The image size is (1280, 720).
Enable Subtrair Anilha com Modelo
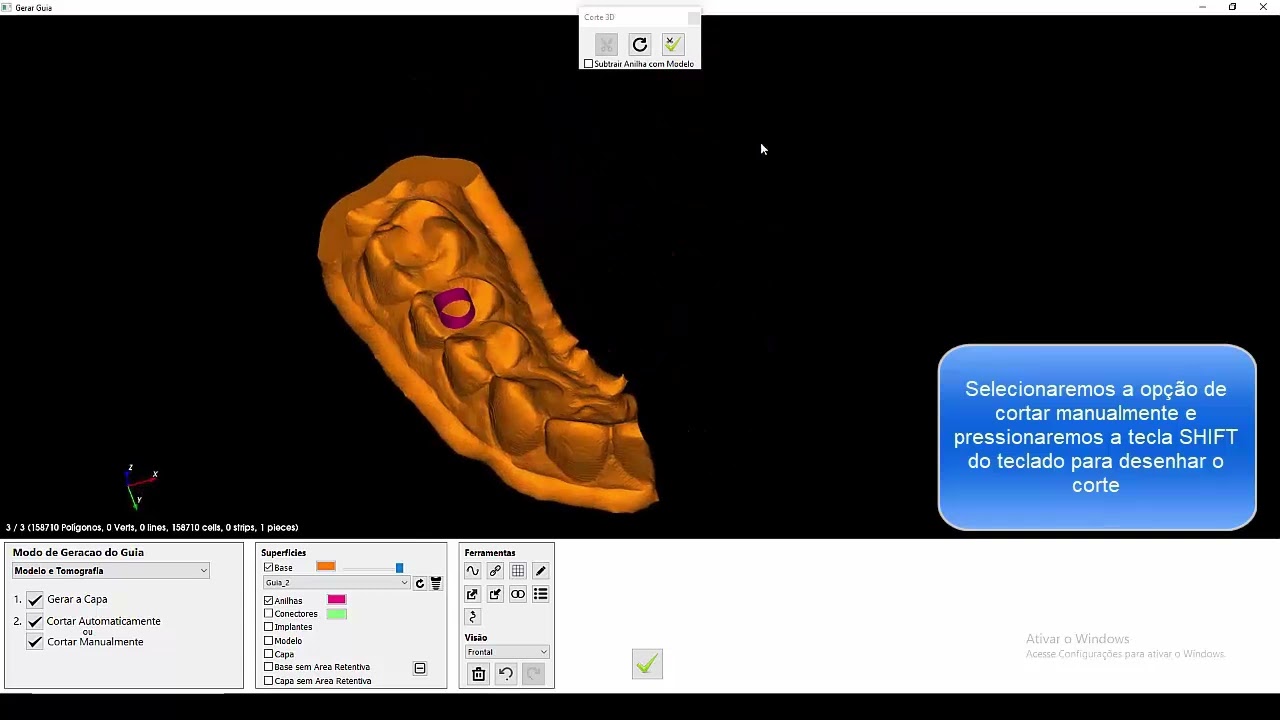point(588,64)
